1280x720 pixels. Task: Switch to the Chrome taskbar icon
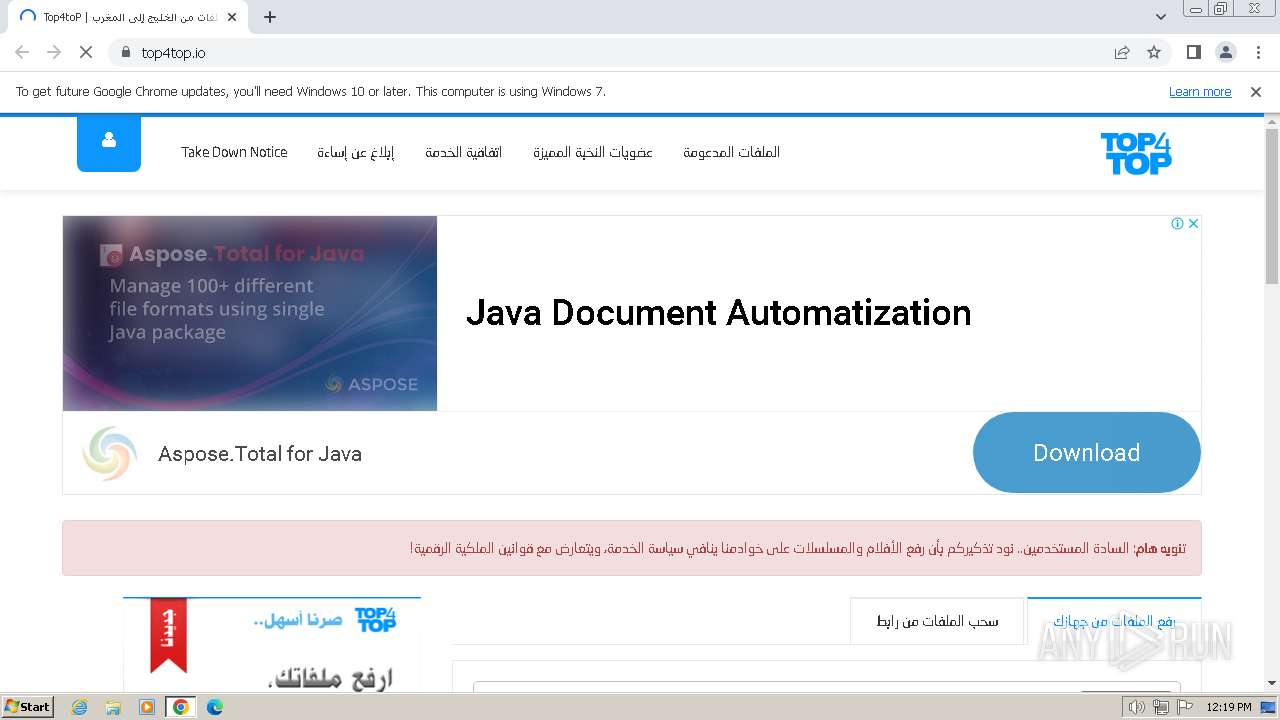point(181,707)
